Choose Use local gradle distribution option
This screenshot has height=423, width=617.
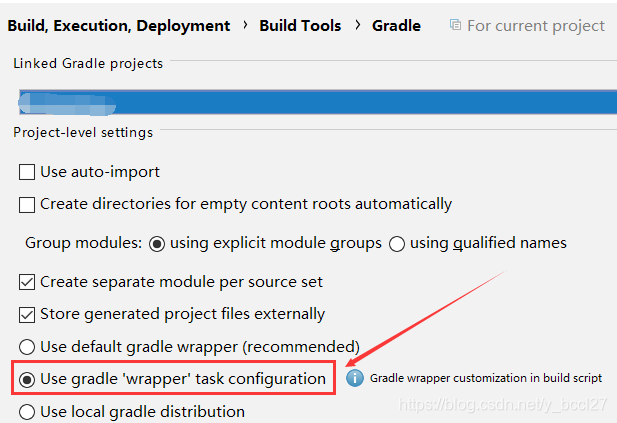click(x=27, y=412)
